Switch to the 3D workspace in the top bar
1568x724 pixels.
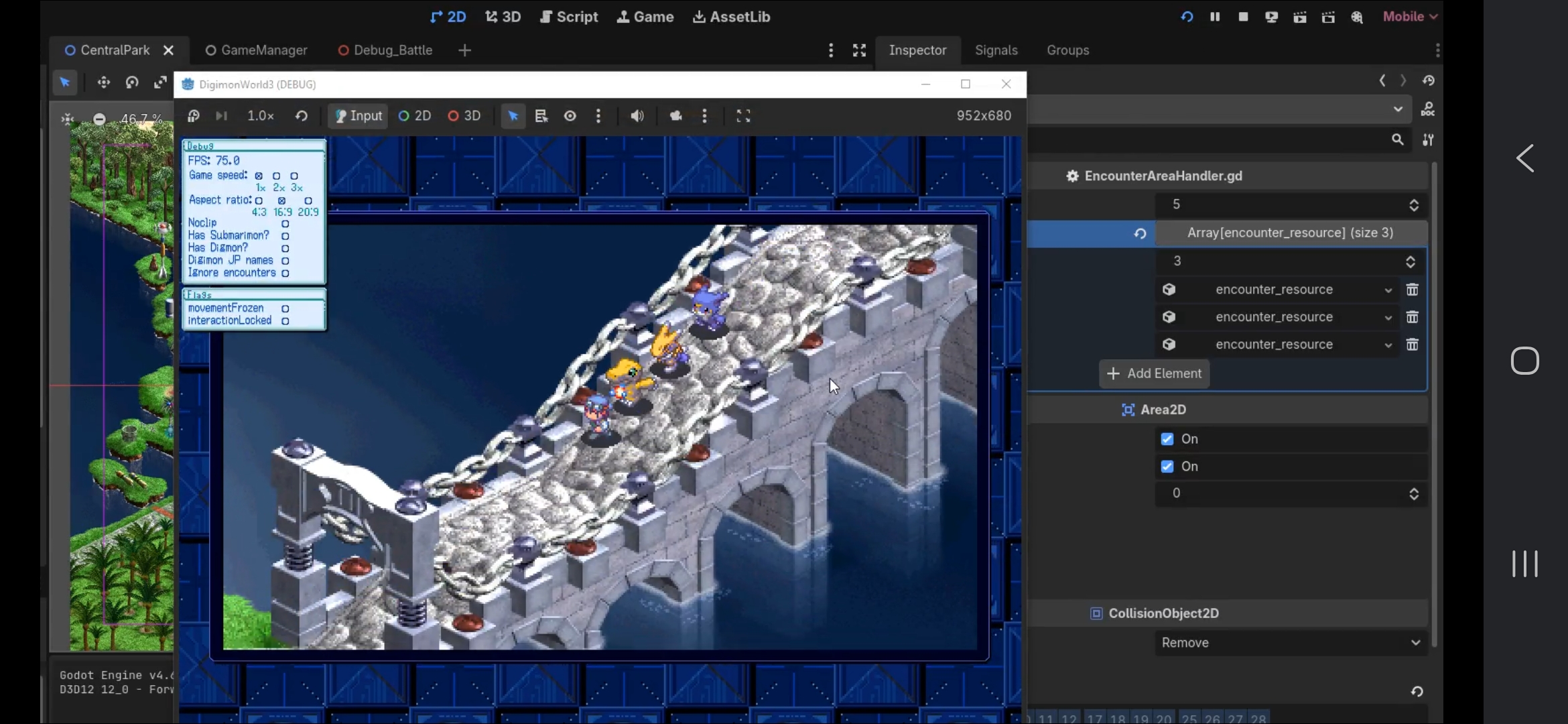tap(503, 17)
